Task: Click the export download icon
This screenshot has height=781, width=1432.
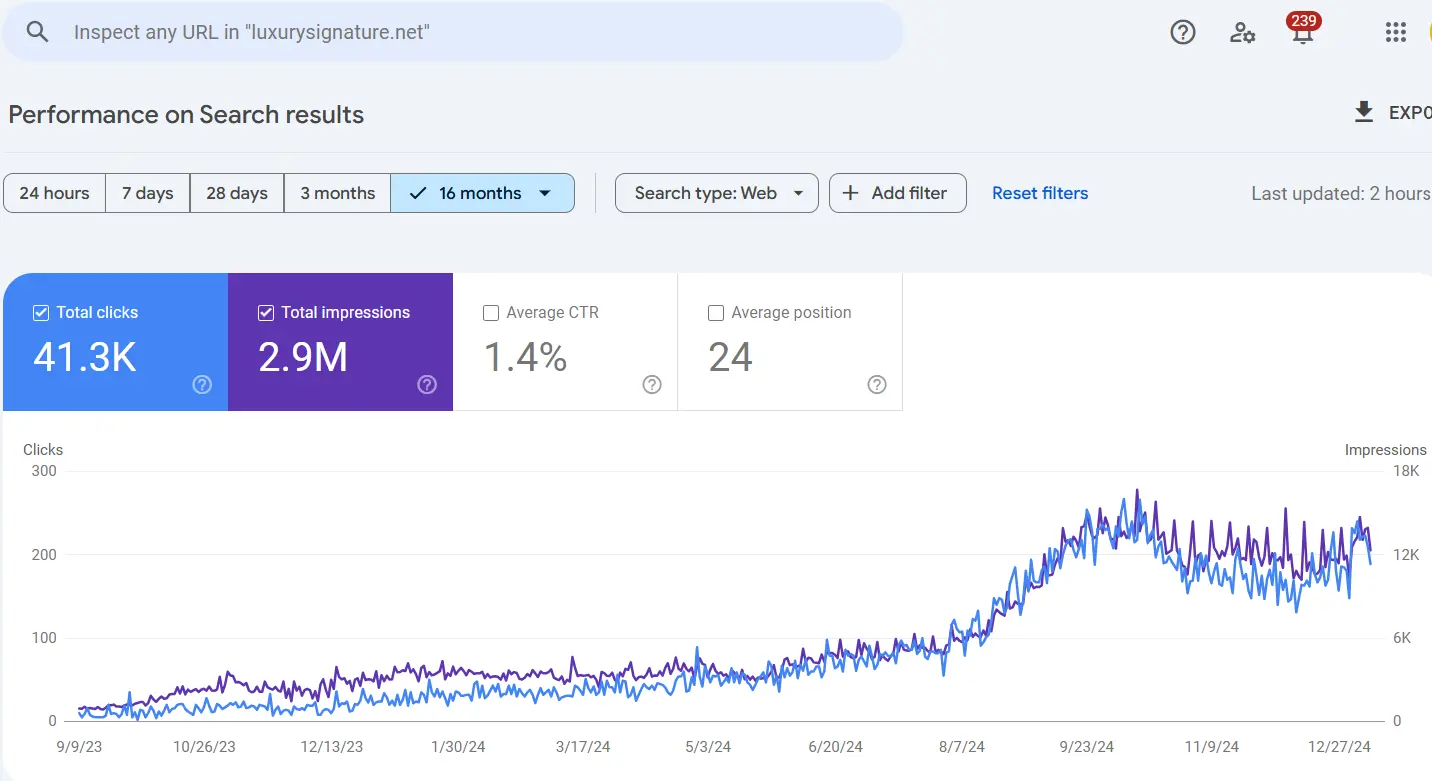Action: 1364,112
